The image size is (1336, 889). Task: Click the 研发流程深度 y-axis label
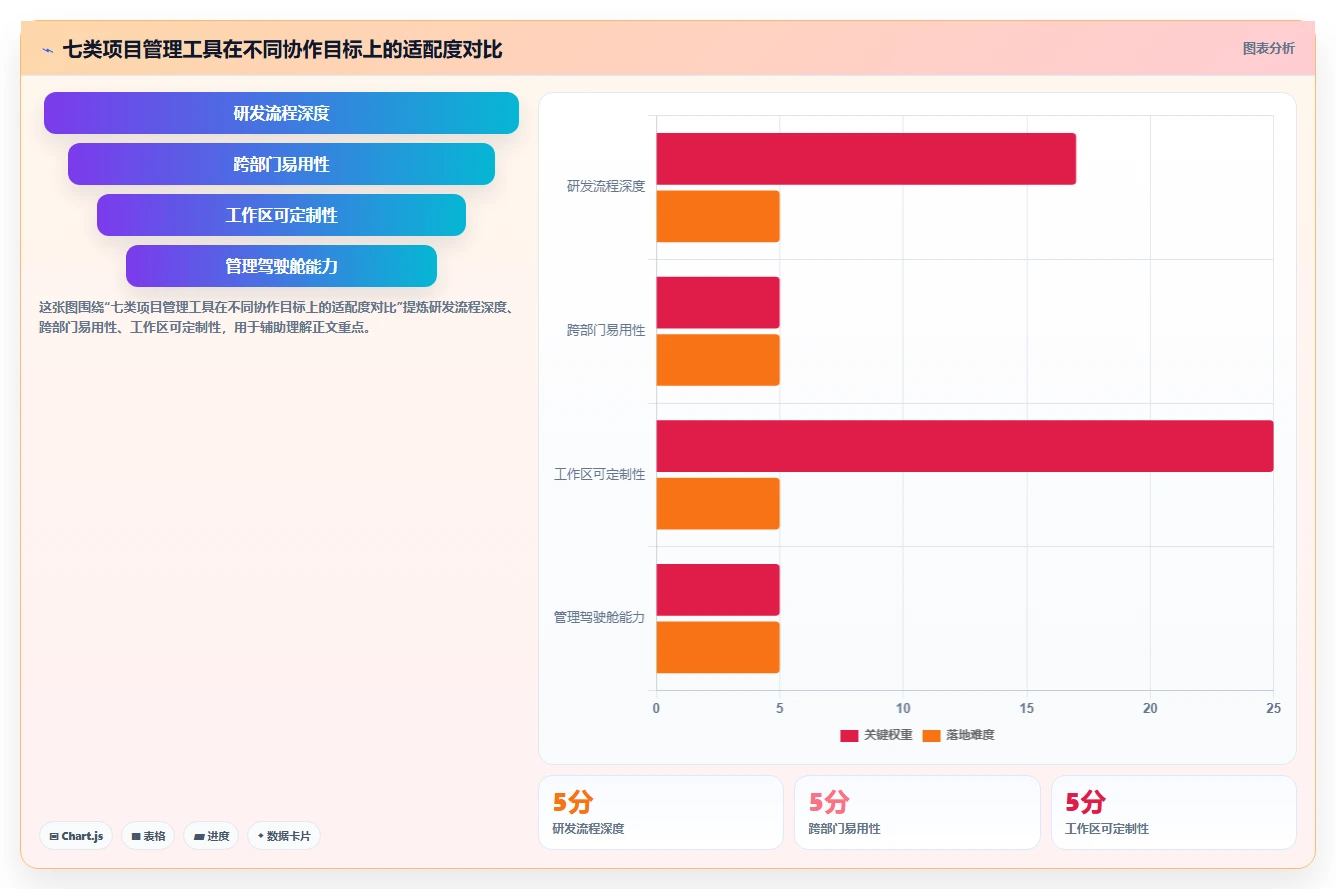pos(606,186)
